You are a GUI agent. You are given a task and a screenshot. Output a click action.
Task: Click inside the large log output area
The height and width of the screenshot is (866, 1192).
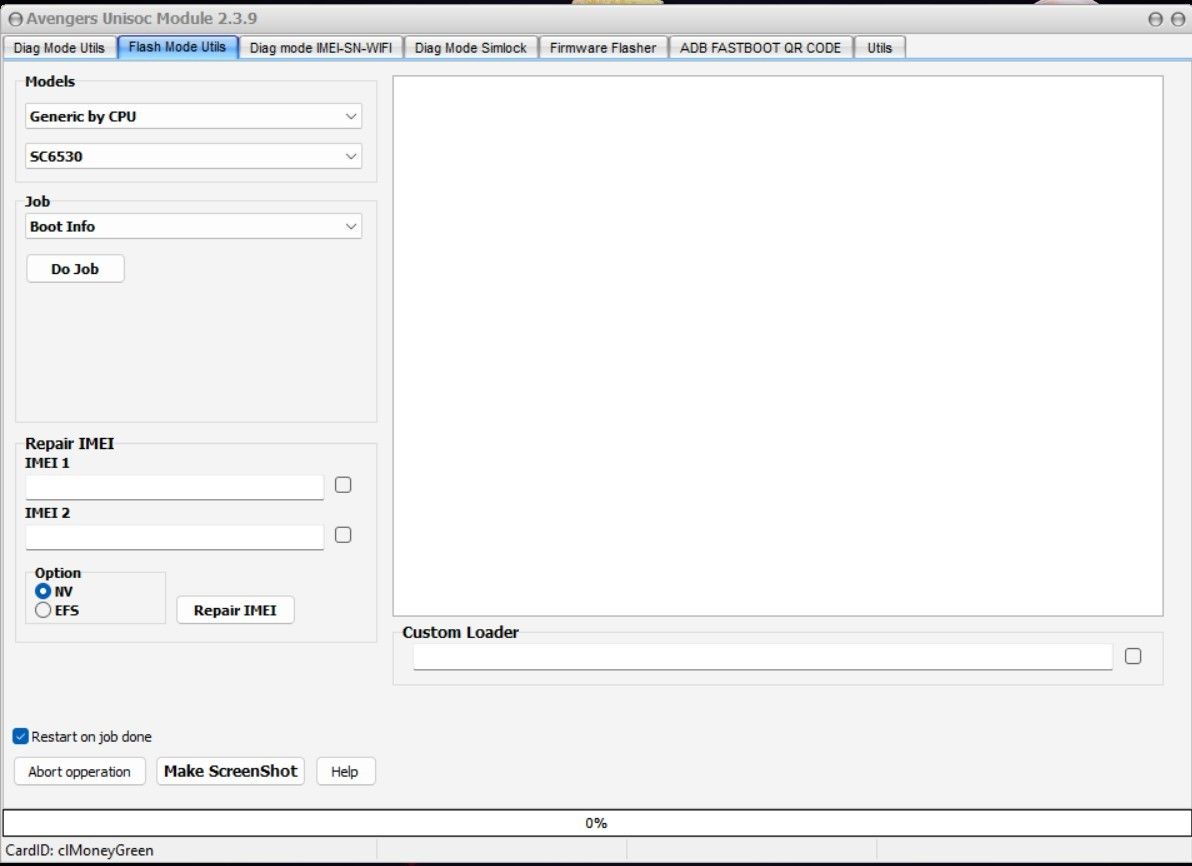[x=778, y=346]
